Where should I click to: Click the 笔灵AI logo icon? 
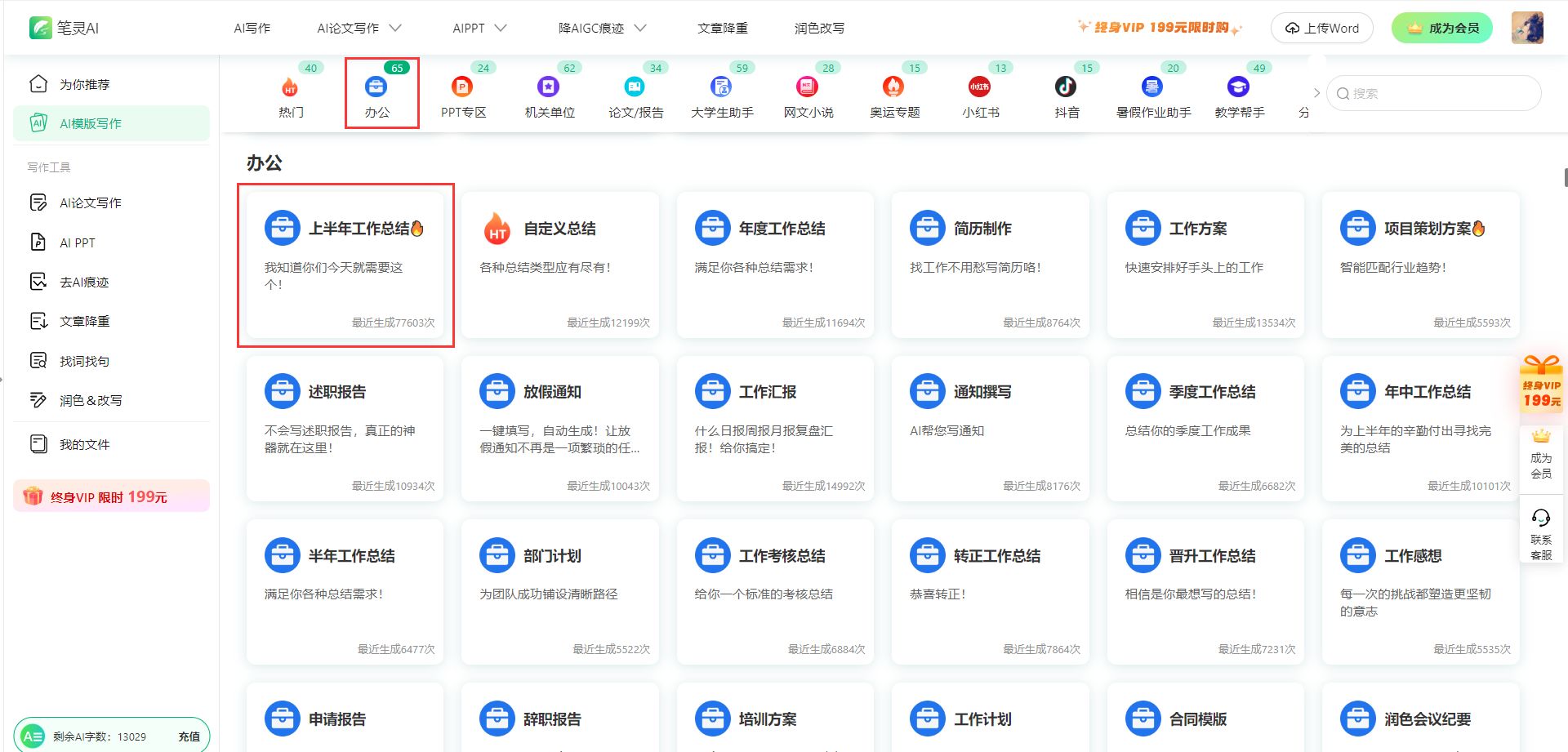click(x=40, y=28)
